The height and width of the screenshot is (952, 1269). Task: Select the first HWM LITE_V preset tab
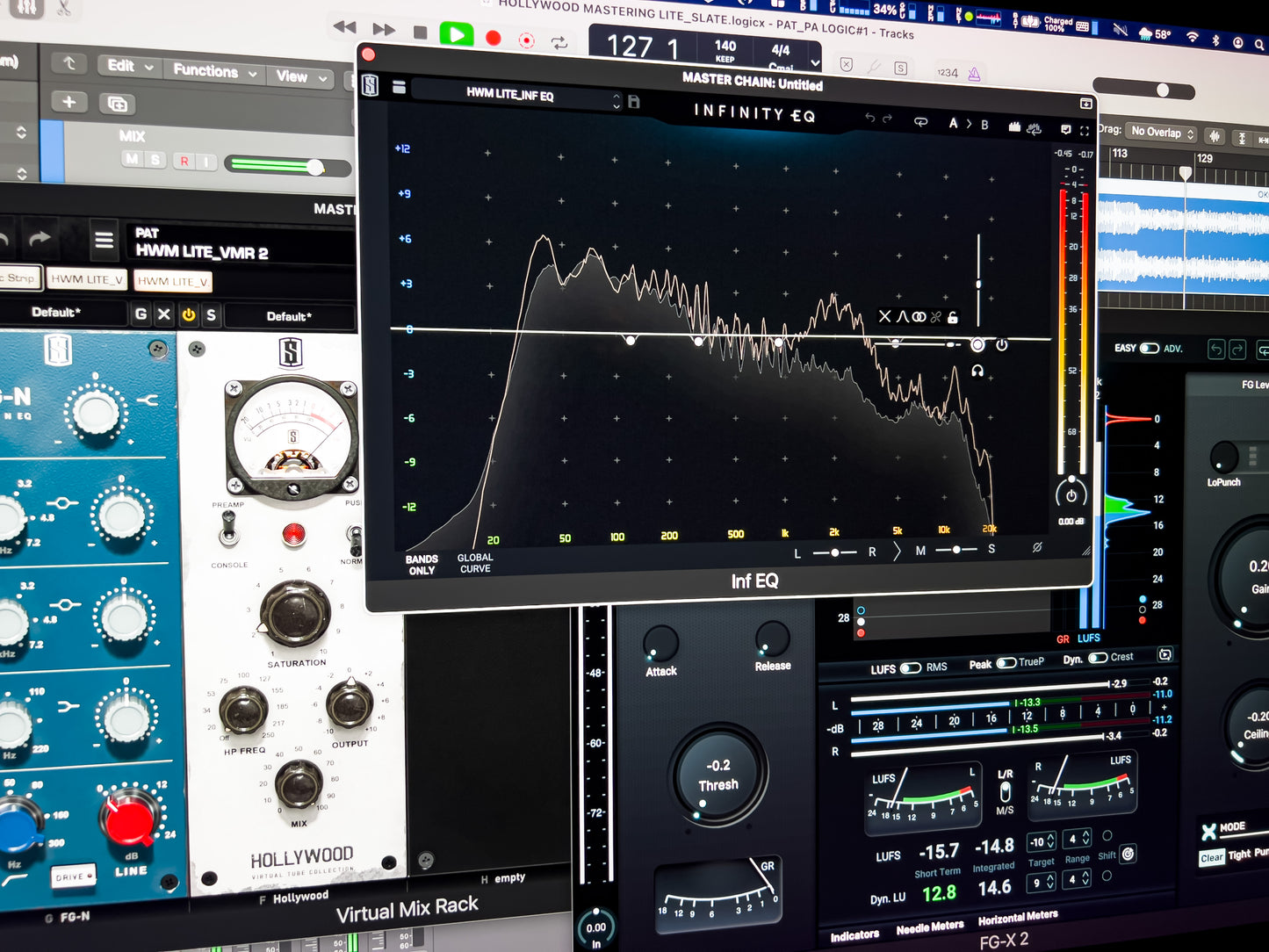click(x=87, y=278)
